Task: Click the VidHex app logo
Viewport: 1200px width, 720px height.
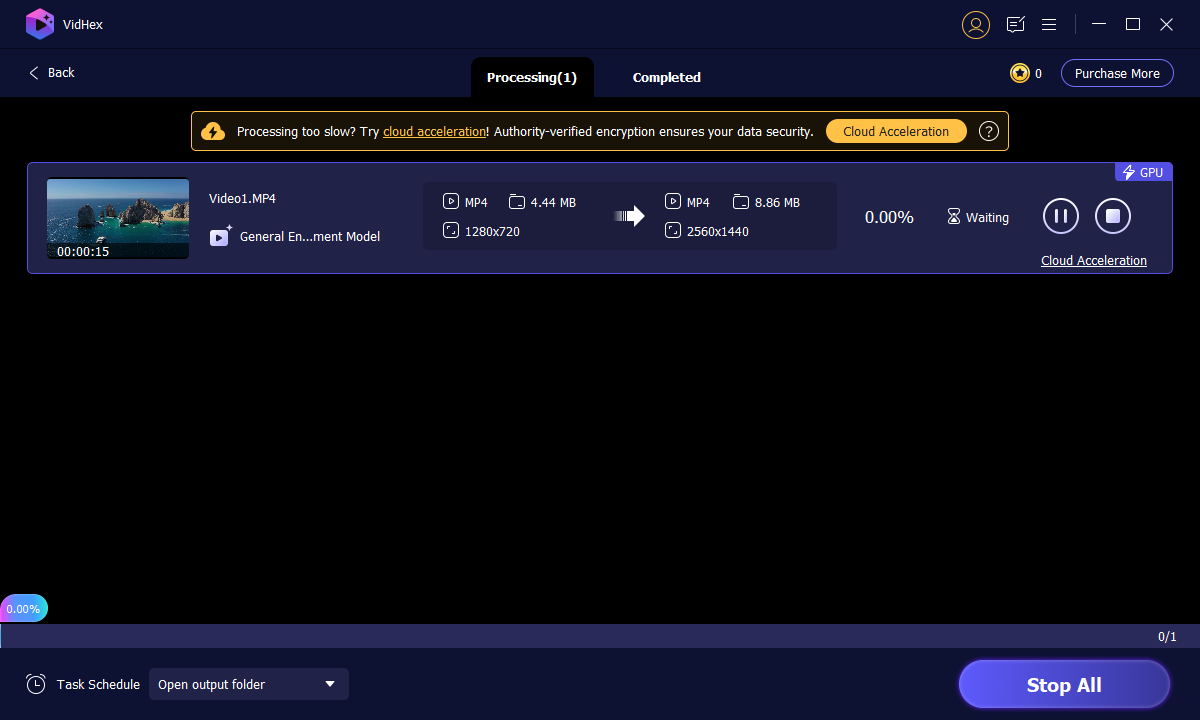Action: coord(39,23)
